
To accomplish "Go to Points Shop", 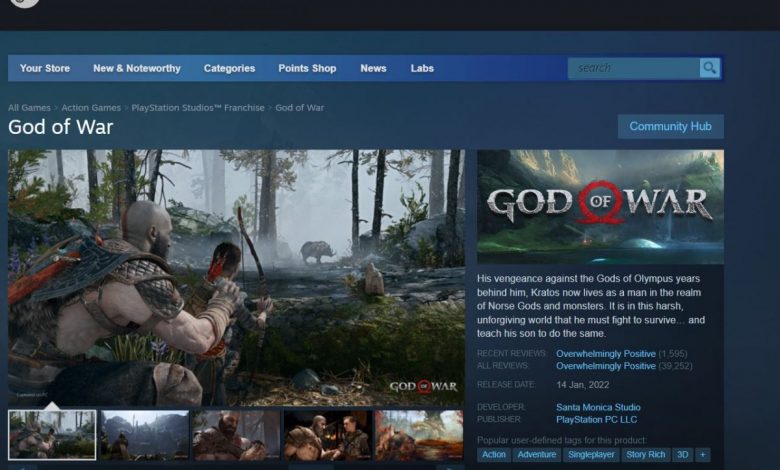I will click(307, 68).
